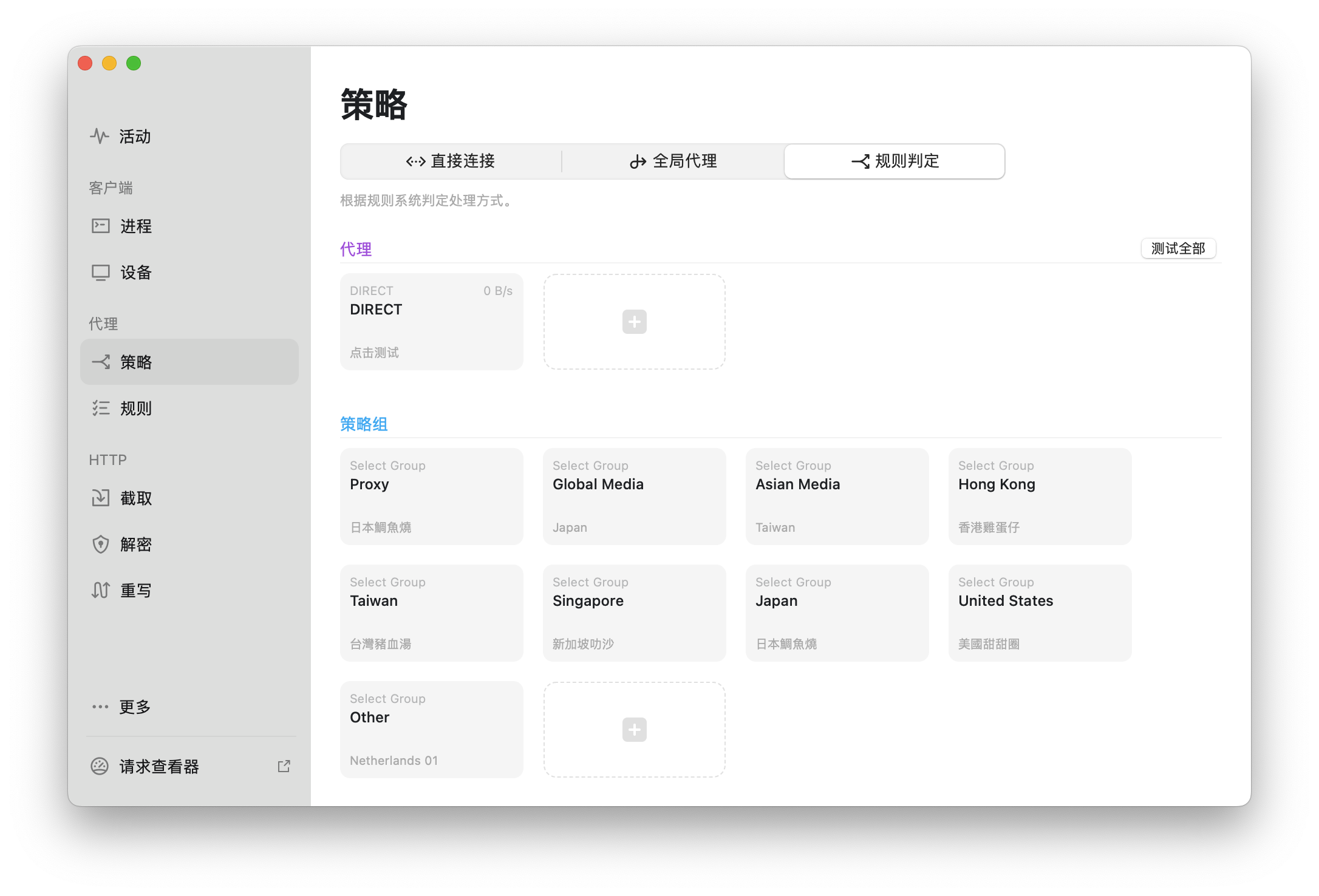1319x896 pixels.
Task: Expand the Proxy select group card
Action: (431, 496)
